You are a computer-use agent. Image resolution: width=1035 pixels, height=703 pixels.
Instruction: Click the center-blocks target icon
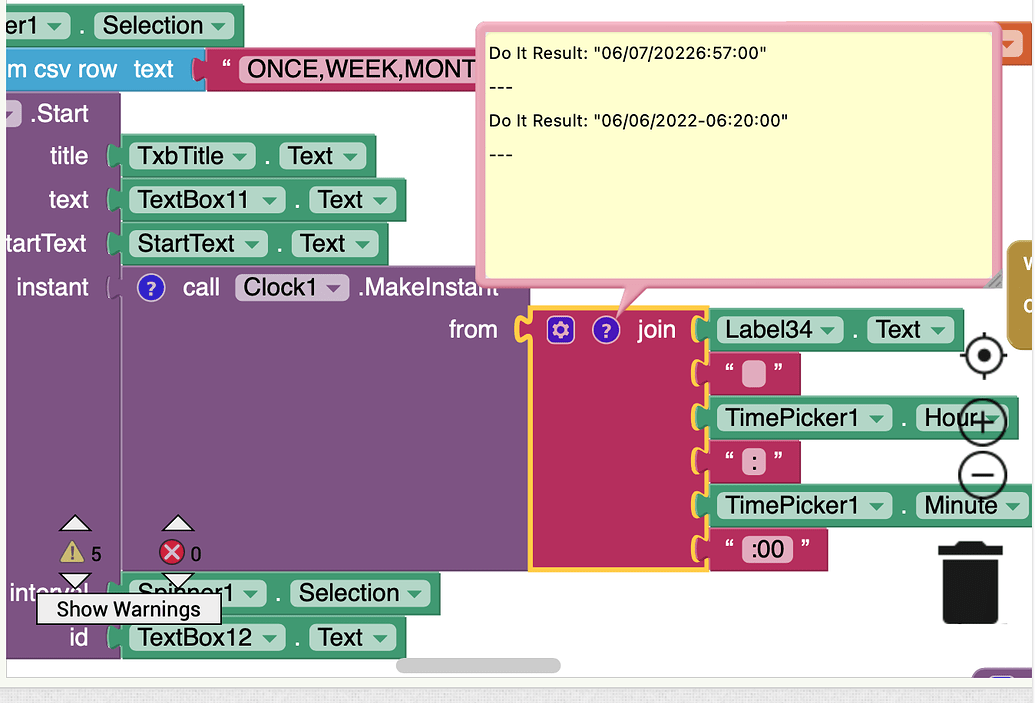[984, 355]
